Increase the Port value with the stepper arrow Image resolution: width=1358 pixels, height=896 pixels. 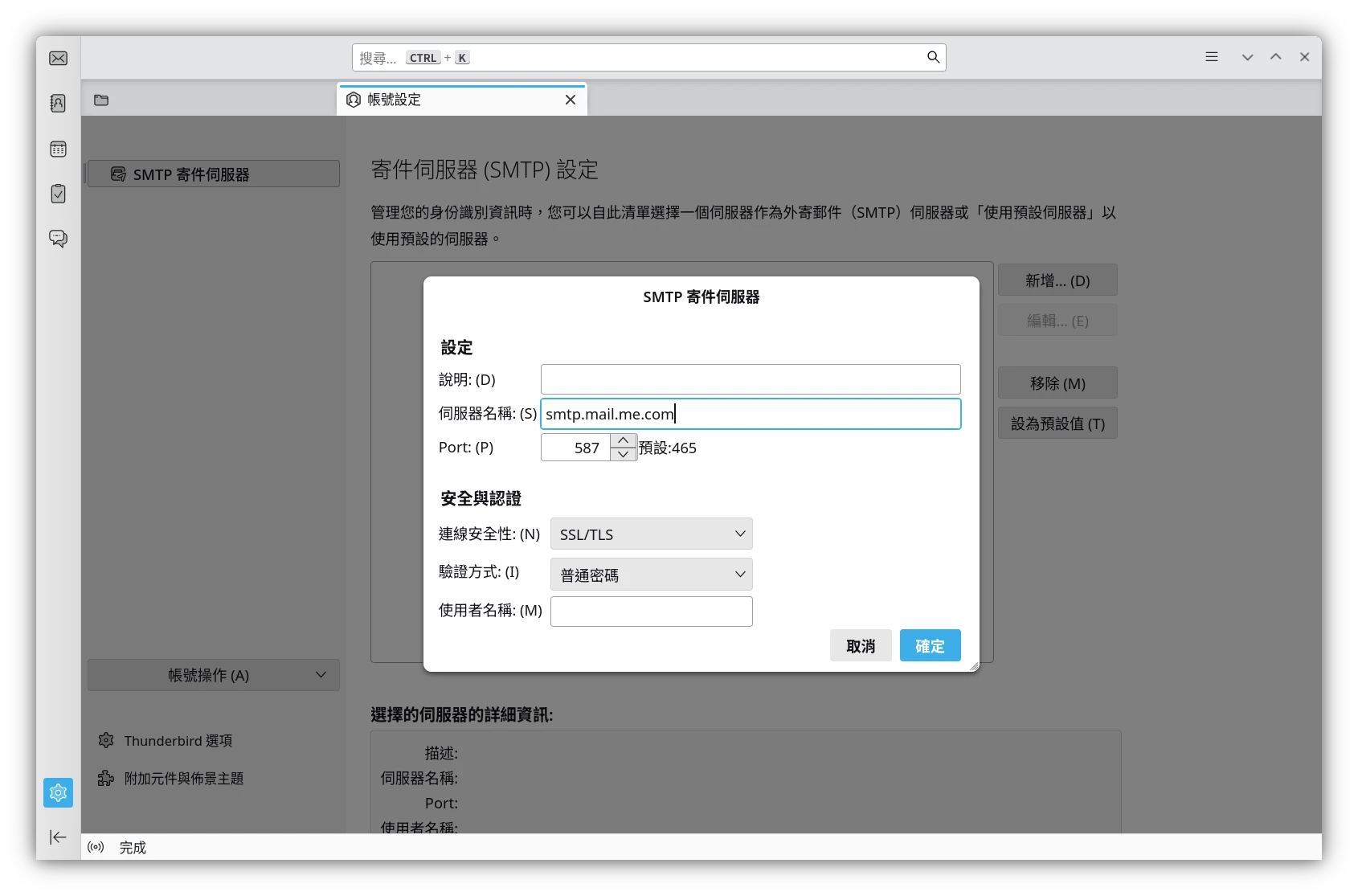623,440
